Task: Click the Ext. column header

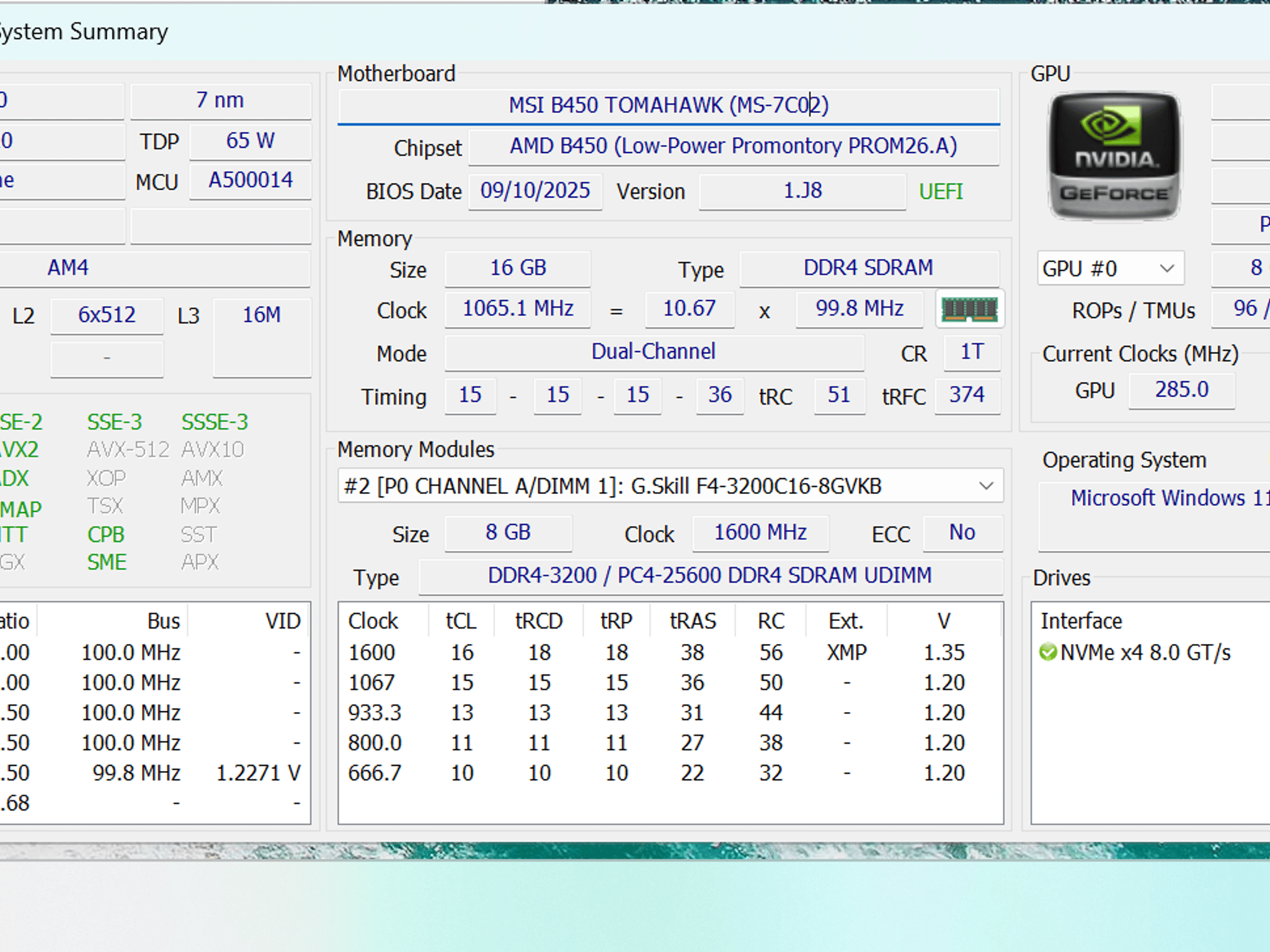Action: coord(846,621)
